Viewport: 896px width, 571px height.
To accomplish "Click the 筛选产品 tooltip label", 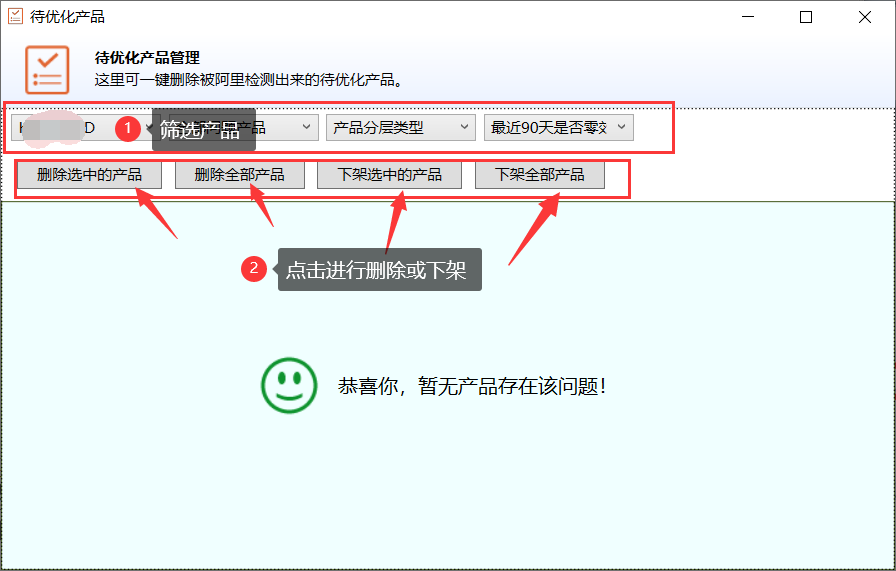I will [200, 129].
